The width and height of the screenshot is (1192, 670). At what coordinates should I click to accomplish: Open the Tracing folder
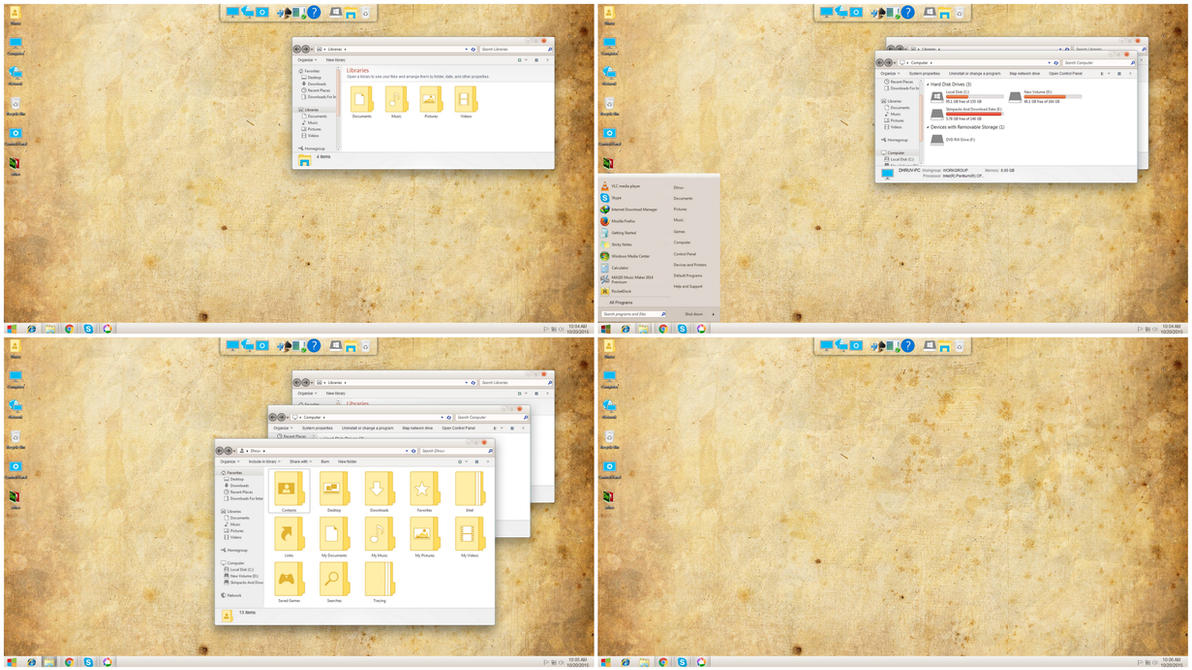coord(379,579)
